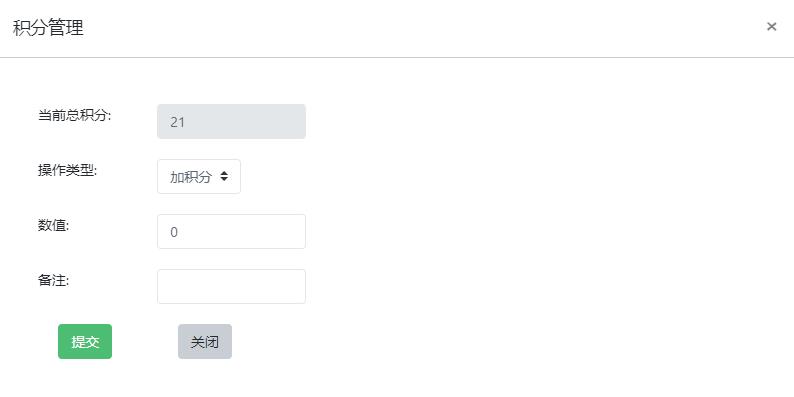This screenshot has width=794, height=397.
Task: Click the up-down arrow icon beside 加积分
Action: pyautogui.click(x=224, y=176)
